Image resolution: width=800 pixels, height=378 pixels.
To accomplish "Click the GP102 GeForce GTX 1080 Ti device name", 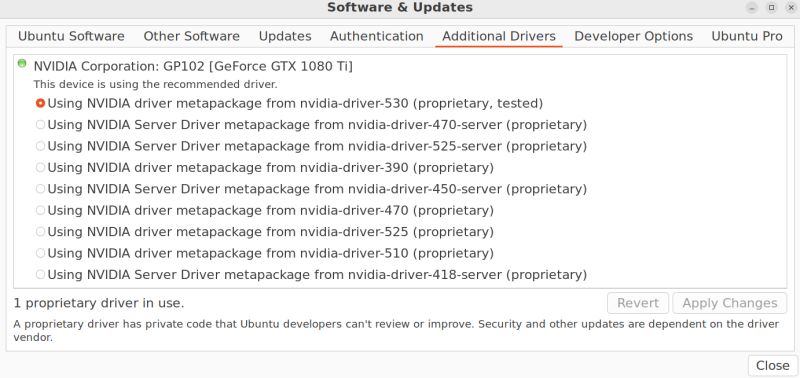I will (193, 66).
